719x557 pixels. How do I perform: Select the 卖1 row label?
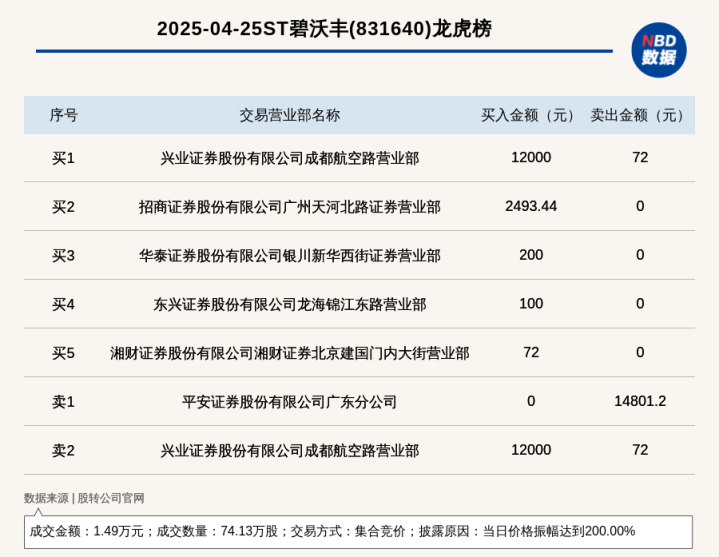tap(63, 402)
